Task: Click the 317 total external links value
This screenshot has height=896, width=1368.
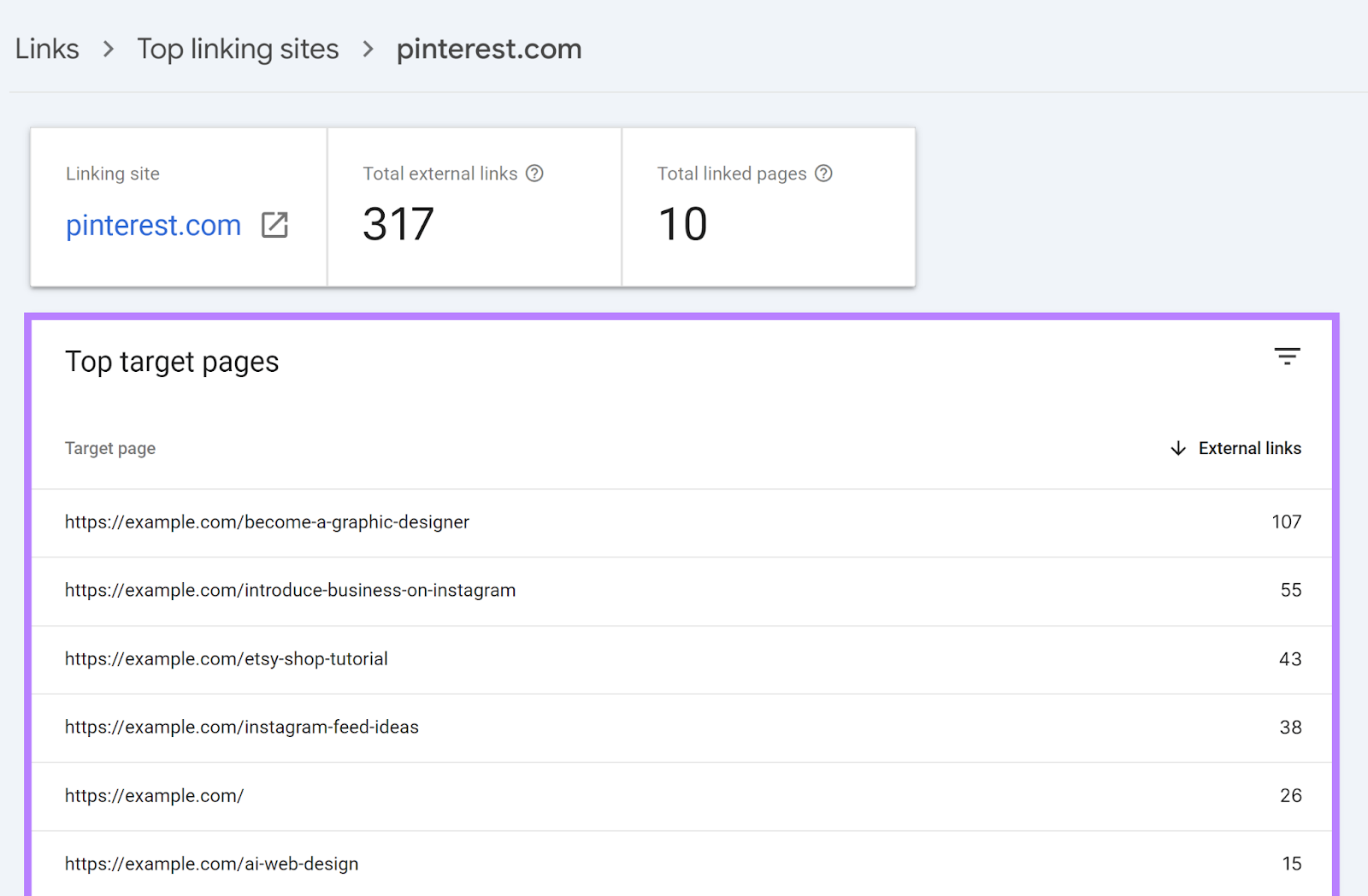Action: tap(398, 225)
